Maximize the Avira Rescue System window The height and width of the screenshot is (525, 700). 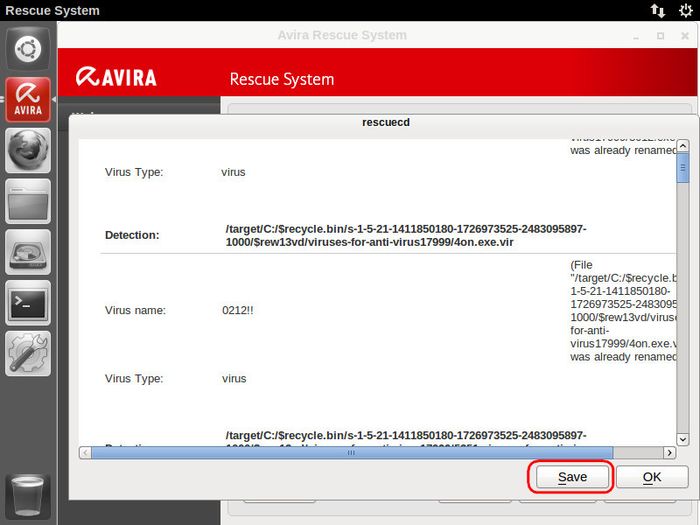[660, 35]
